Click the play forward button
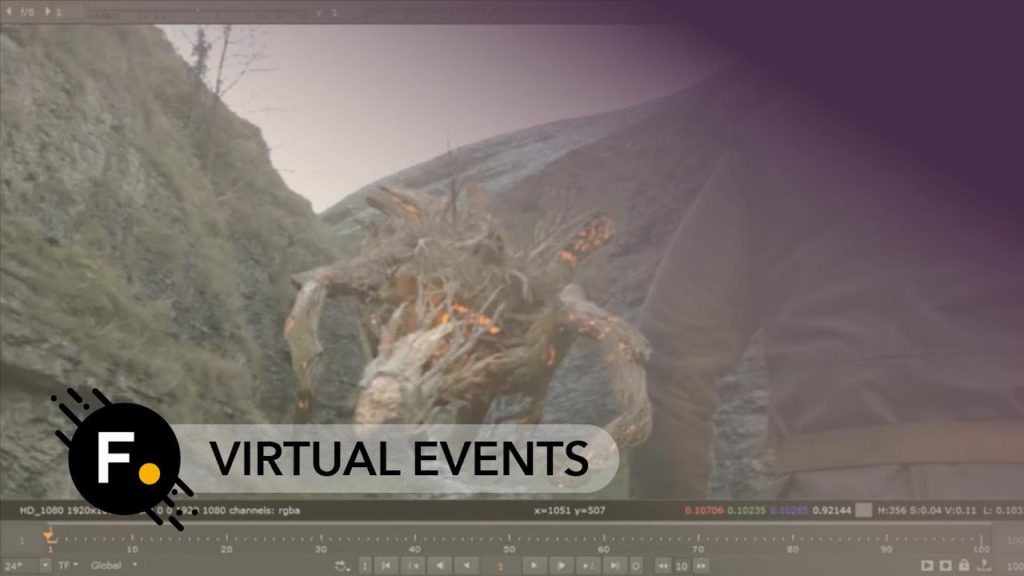The width and height of the screenshot is (1024, 576). (535, 566)
